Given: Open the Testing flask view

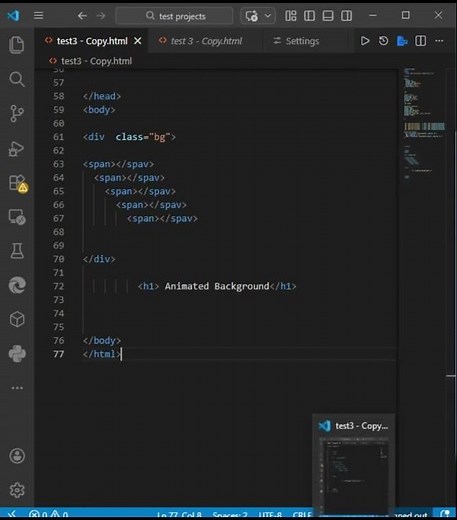Looking at the screenshot, I should 17,251.
